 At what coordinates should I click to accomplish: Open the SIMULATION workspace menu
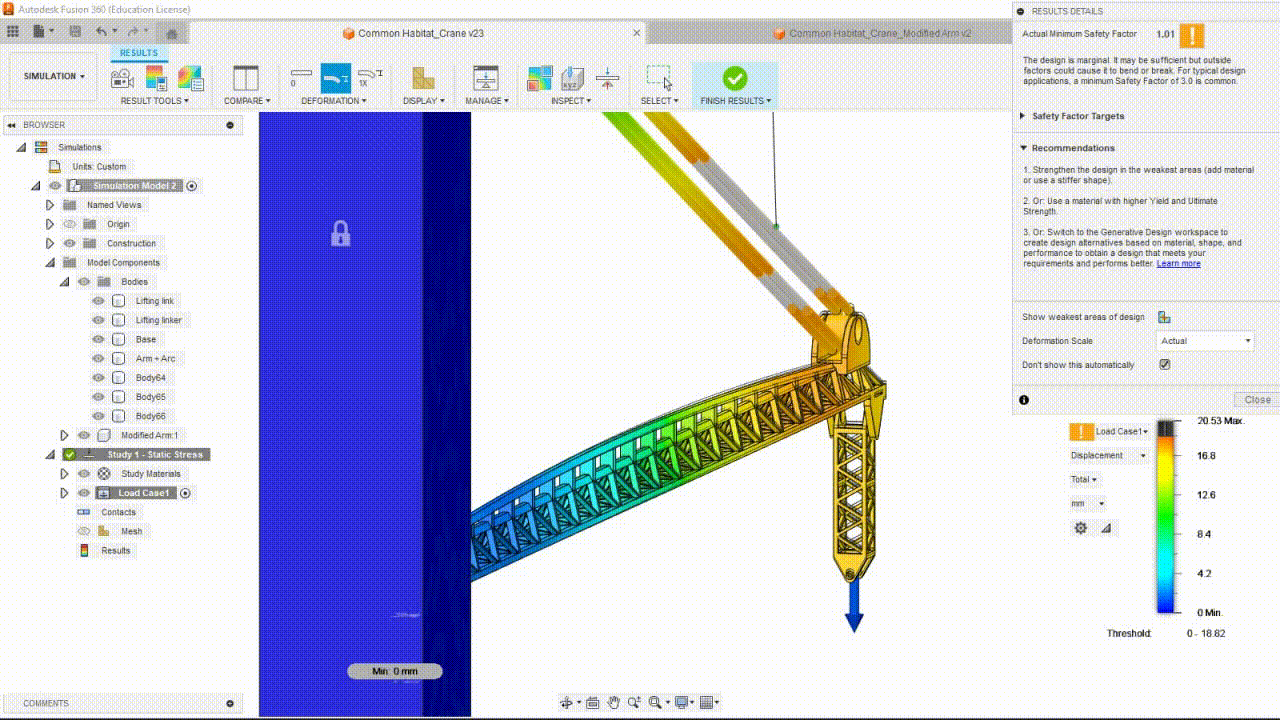[x=54, y=76]
